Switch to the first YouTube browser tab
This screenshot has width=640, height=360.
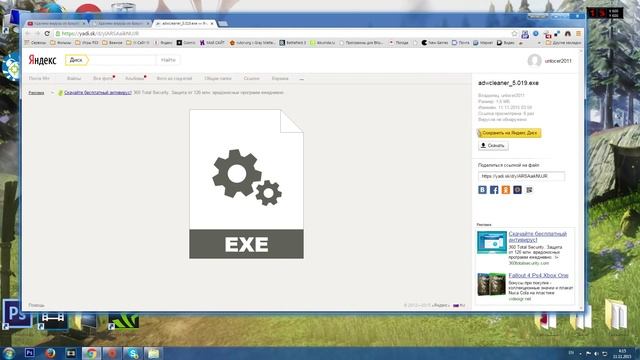[56, 24]
